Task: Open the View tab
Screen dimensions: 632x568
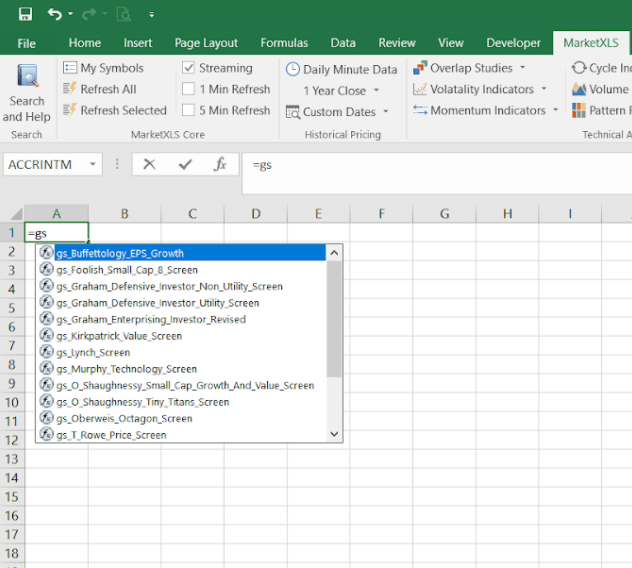Action: [x=451, y=43]
